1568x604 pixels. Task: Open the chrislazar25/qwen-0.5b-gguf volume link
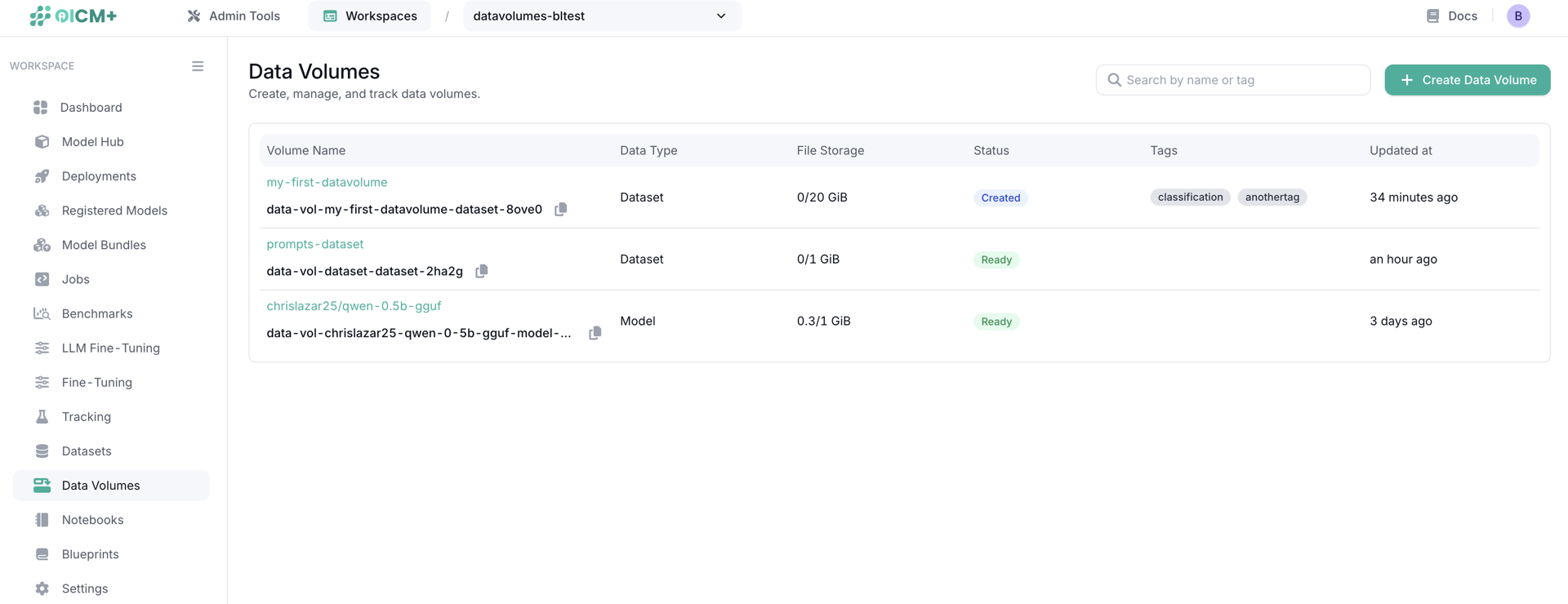click(x=354, y=306)
